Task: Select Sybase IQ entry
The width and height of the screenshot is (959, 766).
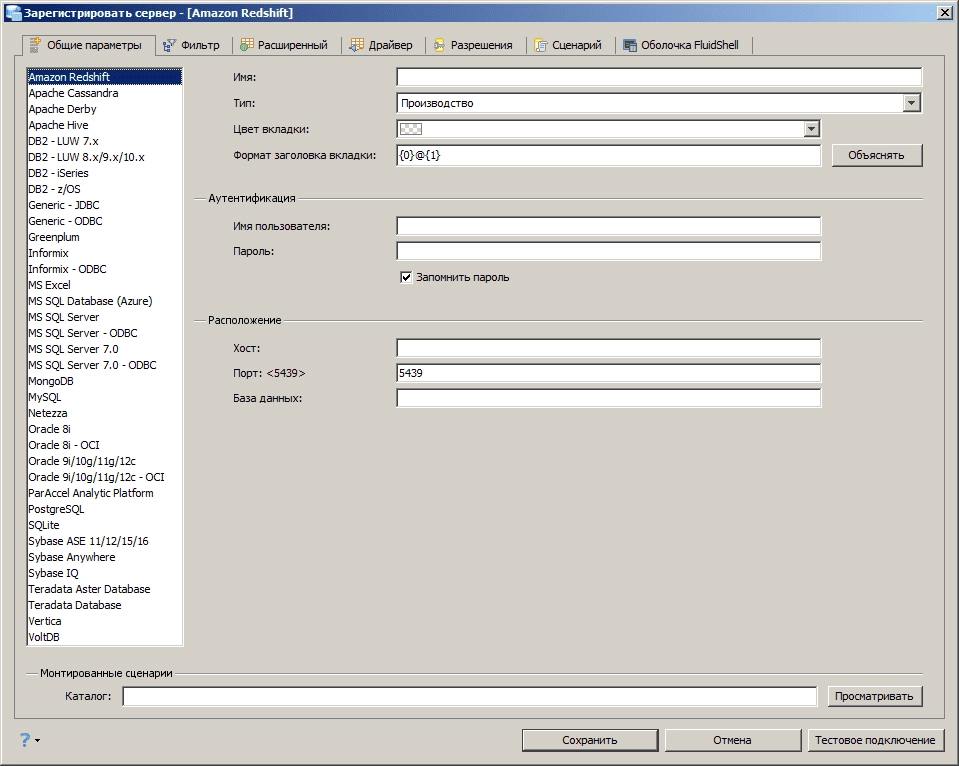Action: click(105, 573)
